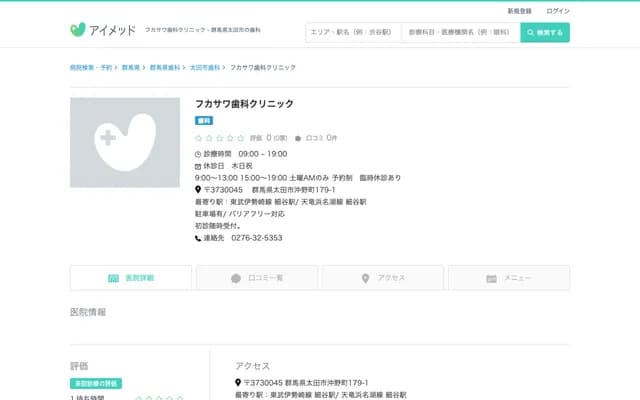Switch to the 口コミ一覧 tab
640x400 pixels.
(257, 278)
